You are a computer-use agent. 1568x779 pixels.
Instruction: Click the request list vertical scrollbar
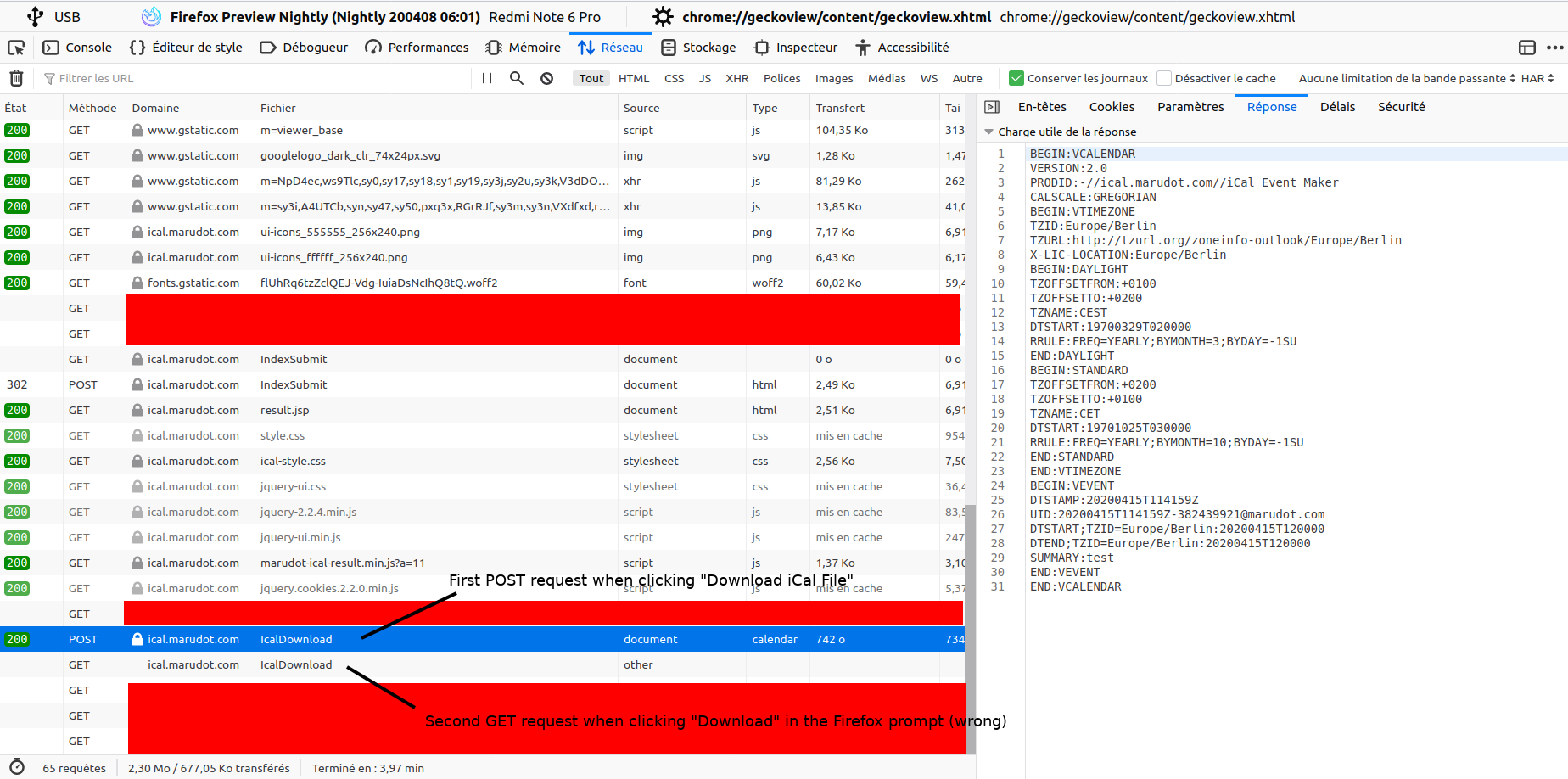point(970,628)
